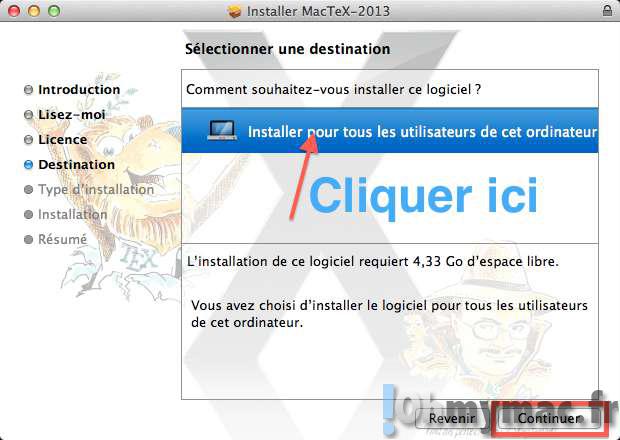
Task: Click the Introduction step bullet
Action: click(x=28, y=90)
